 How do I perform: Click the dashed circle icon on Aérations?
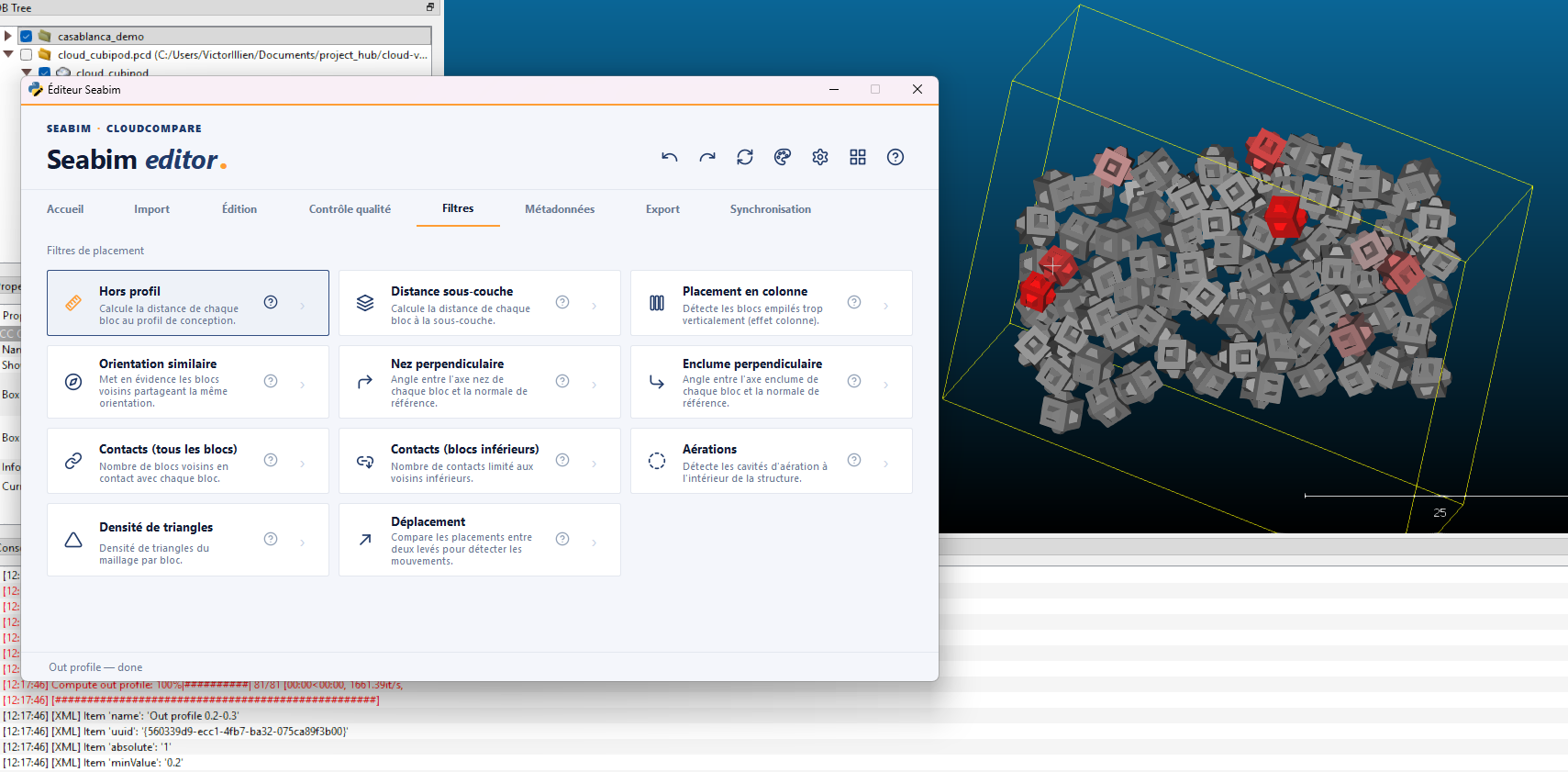(x=657, y=461)
